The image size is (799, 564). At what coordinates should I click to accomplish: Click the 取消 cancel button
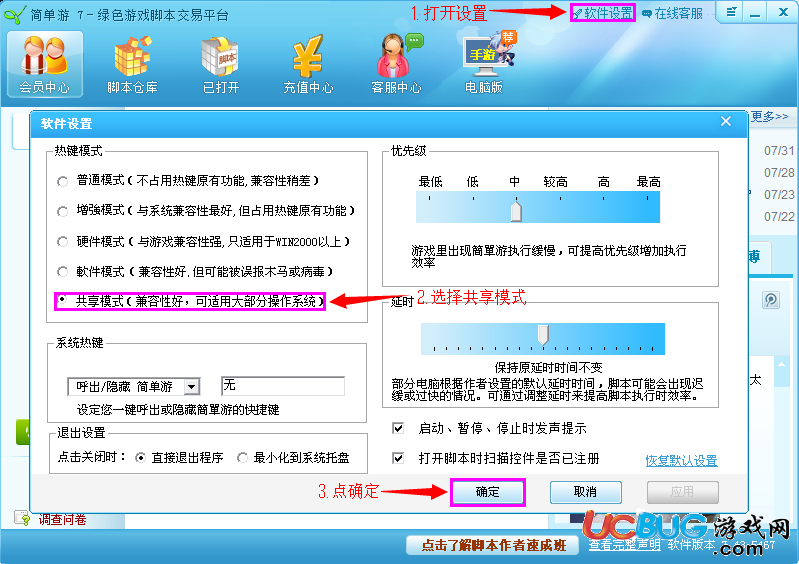tap(585, 492)
